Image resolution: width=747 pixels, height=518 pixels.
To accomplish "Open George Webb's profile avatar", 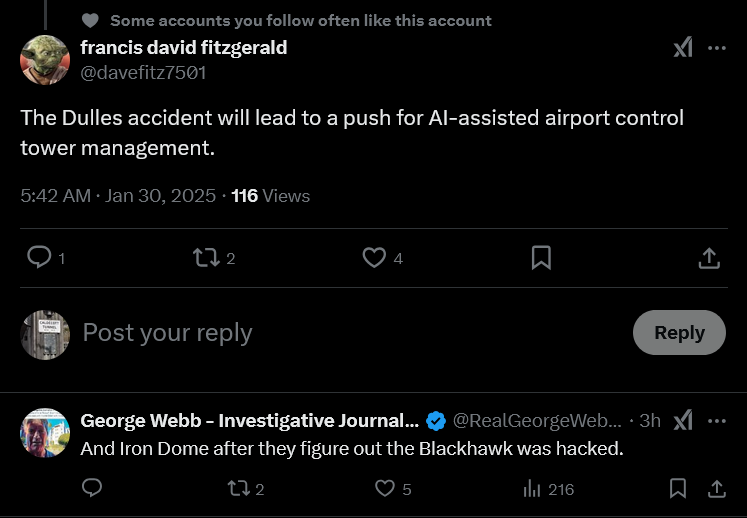I will 45,433.
